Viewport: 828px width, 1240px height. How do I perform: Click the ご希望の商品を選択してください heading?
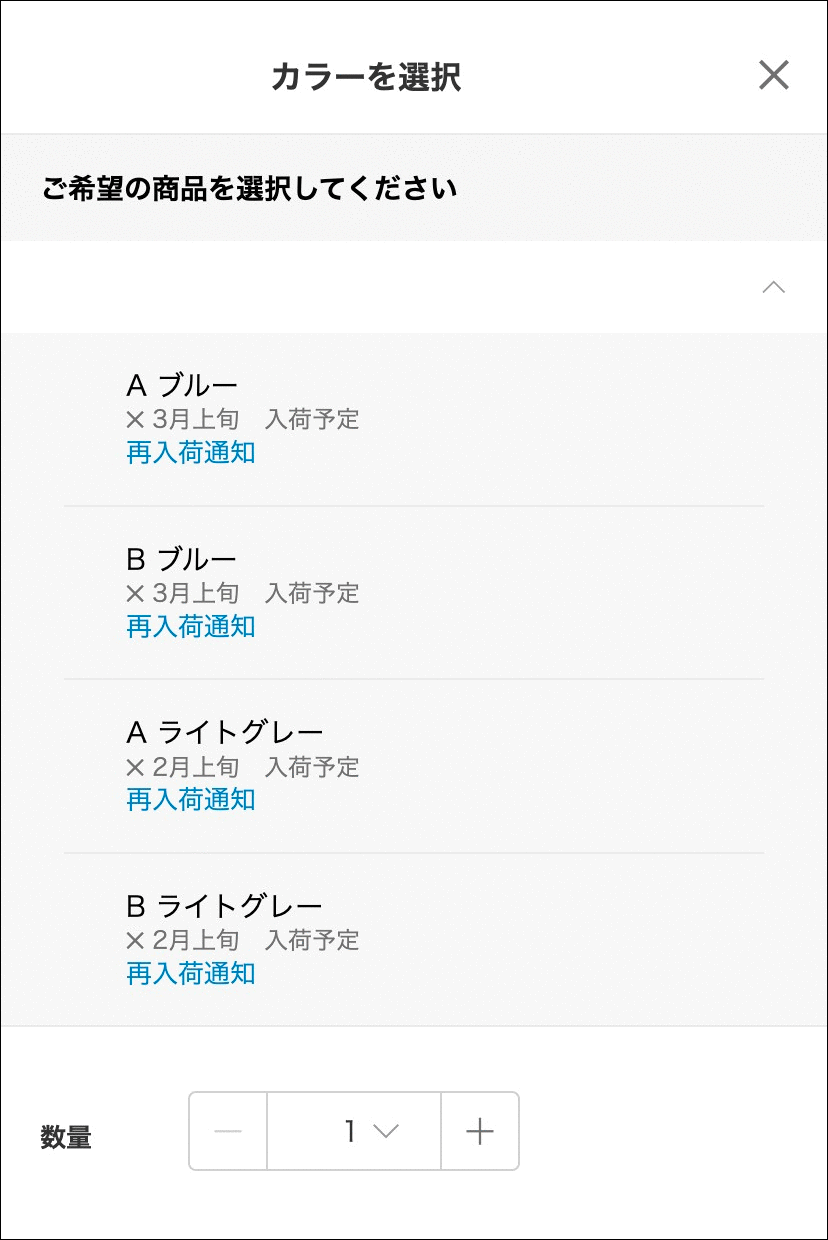tap(250, 188)
